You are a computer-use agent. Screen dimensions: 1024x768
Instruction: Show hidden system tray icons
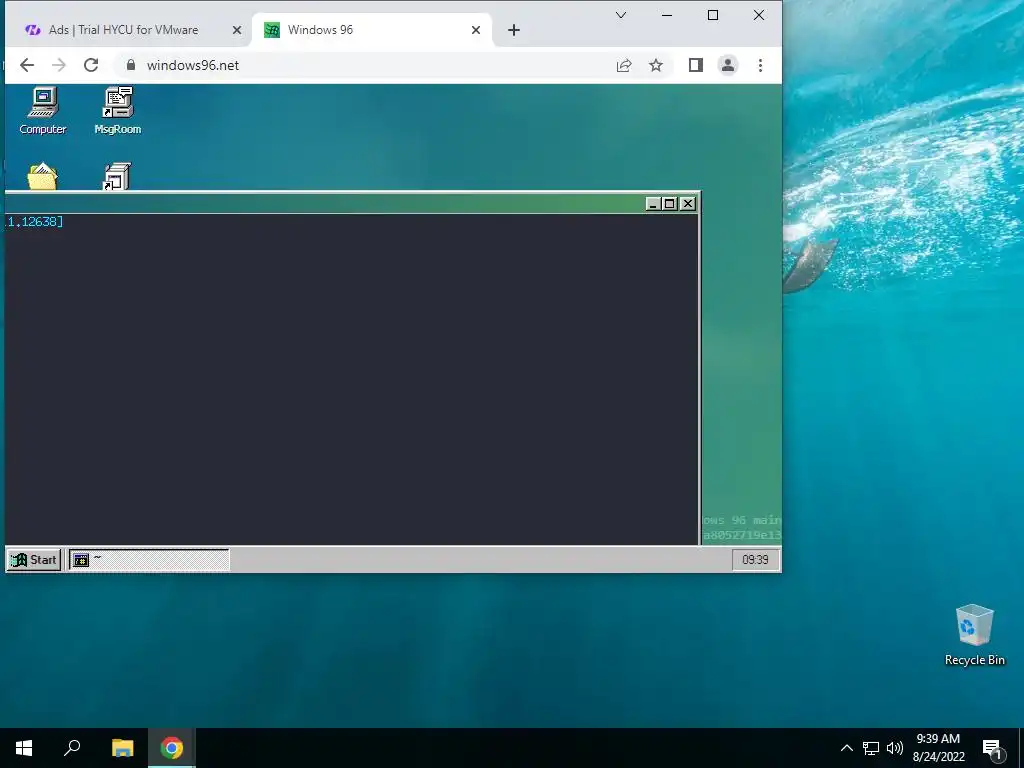(x=846, y=748)
